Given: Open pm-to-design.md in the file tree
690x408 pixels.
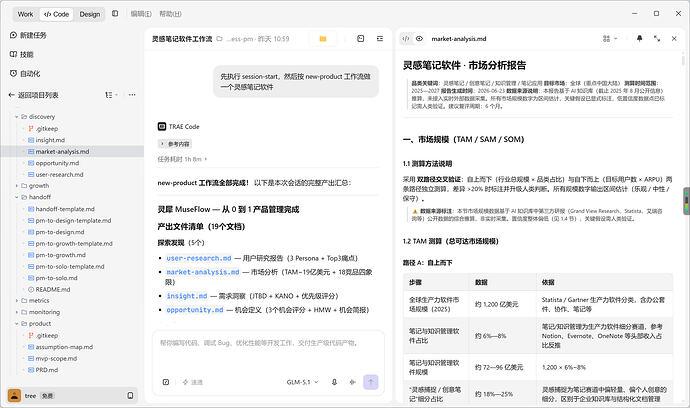Looking at the screenshot, I should [59, 232].
